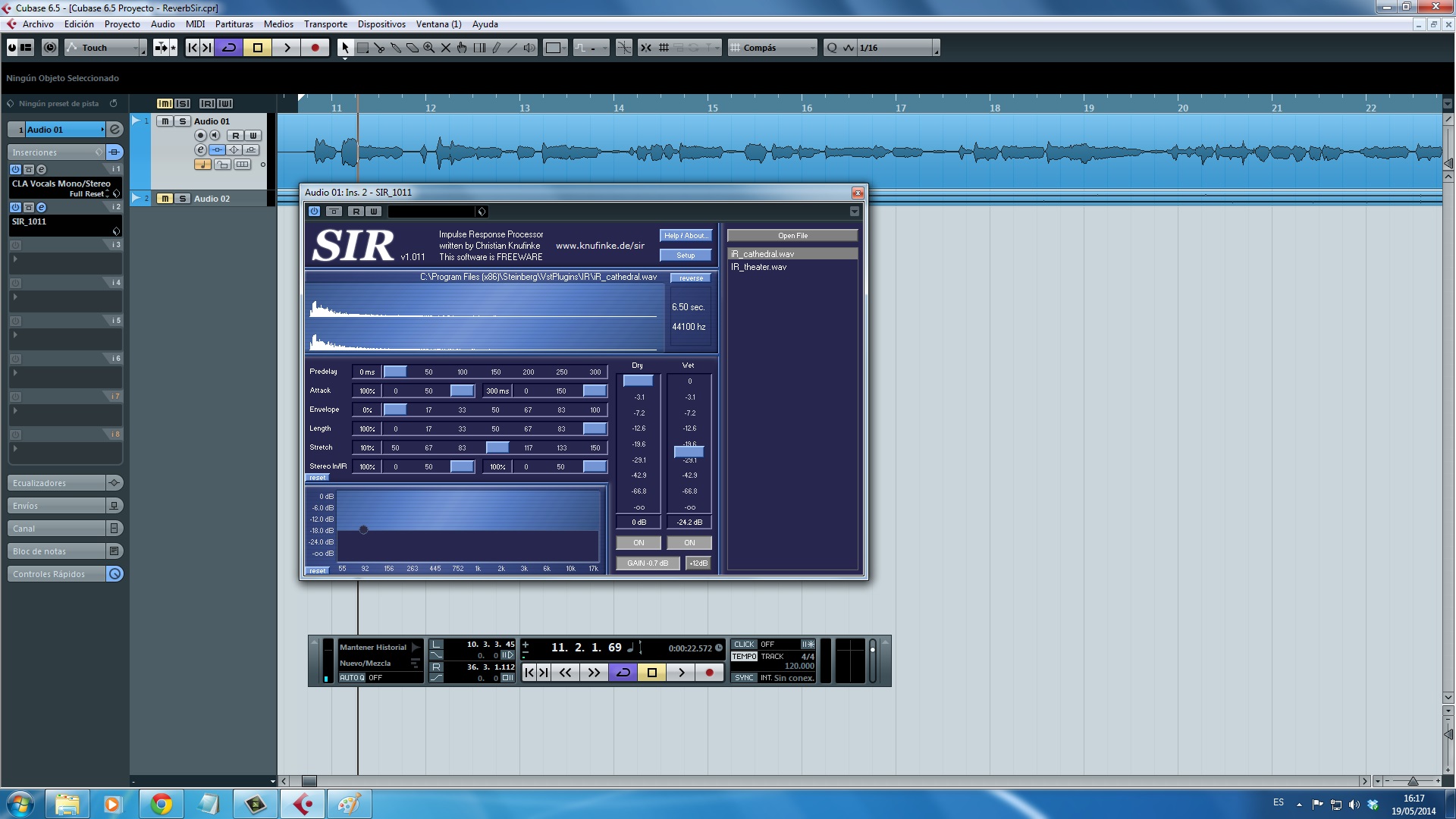Solo the Audio 01 track

point(182,121)
